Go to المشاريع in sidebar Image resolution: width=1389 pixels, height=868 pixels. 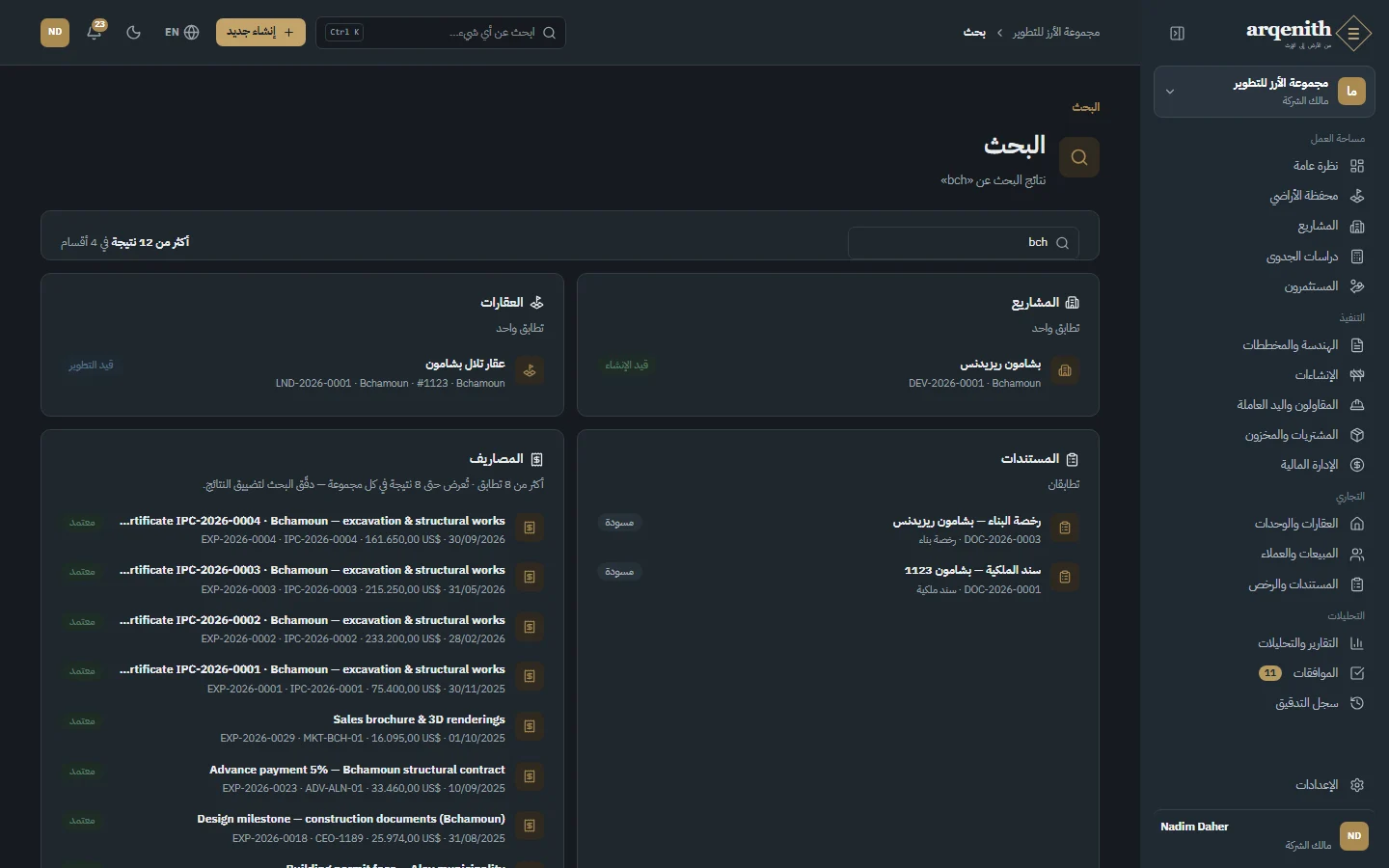[x=1264, y=226]
